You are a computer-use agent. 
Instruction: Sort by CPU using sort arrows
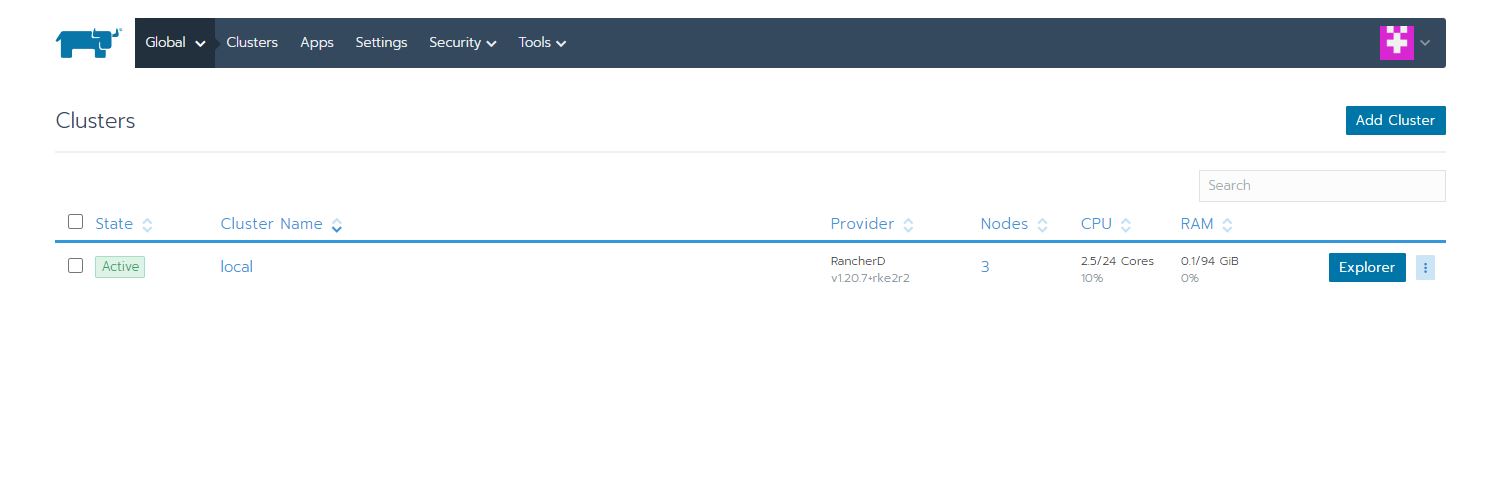(x=1125, y=225)
